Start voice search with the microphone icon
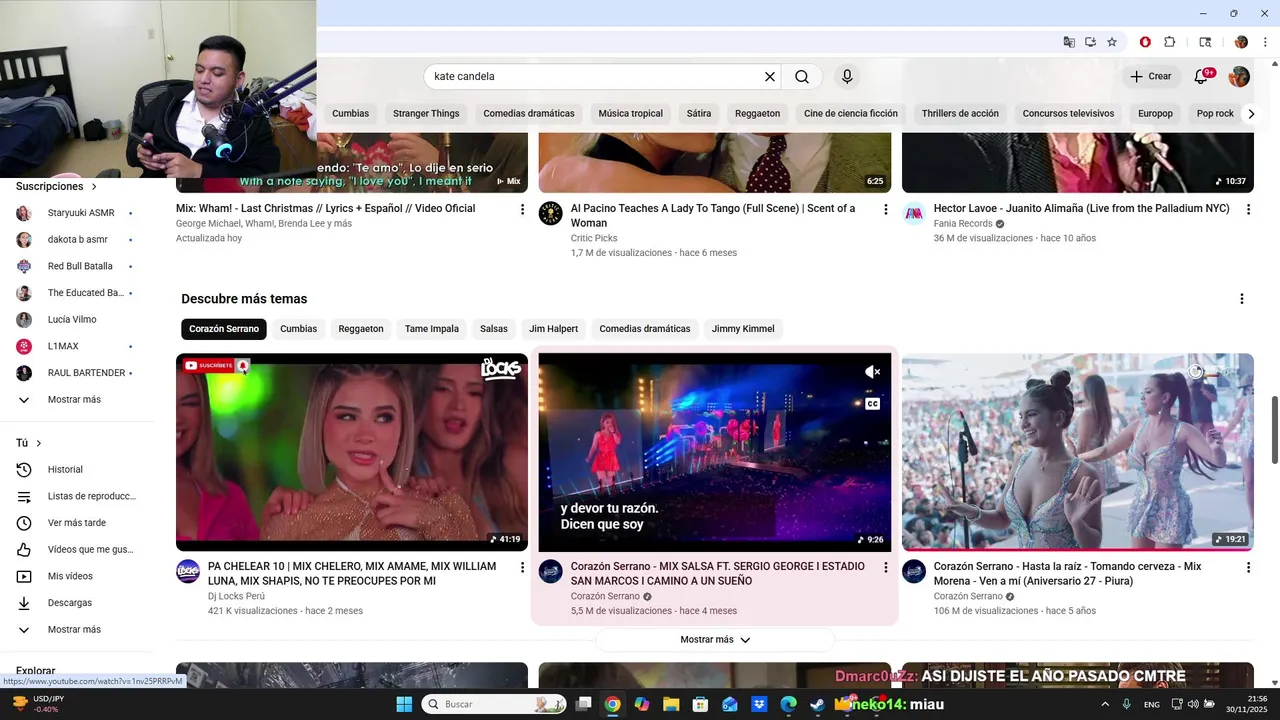 click(847, 77)
